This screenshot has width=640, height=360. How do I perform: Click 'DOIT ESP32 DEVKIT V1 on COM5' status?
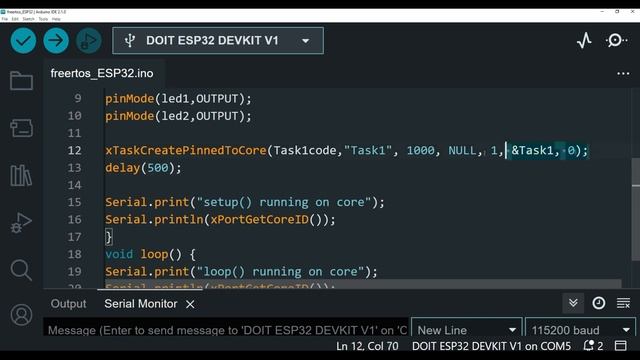click(x=491, y=346)
